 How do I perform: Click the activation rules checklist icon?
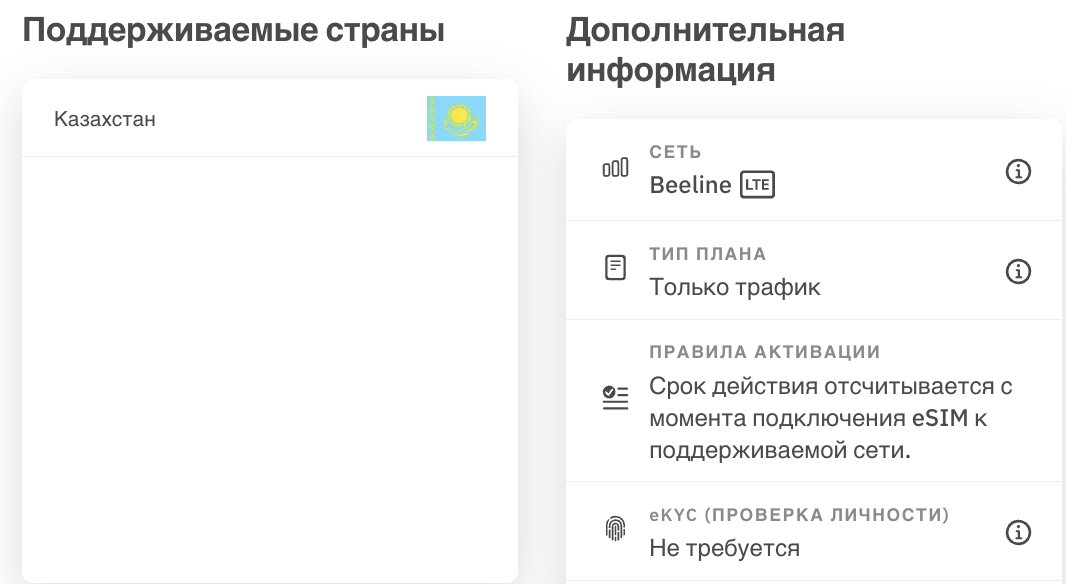click(x=615, y=397)
